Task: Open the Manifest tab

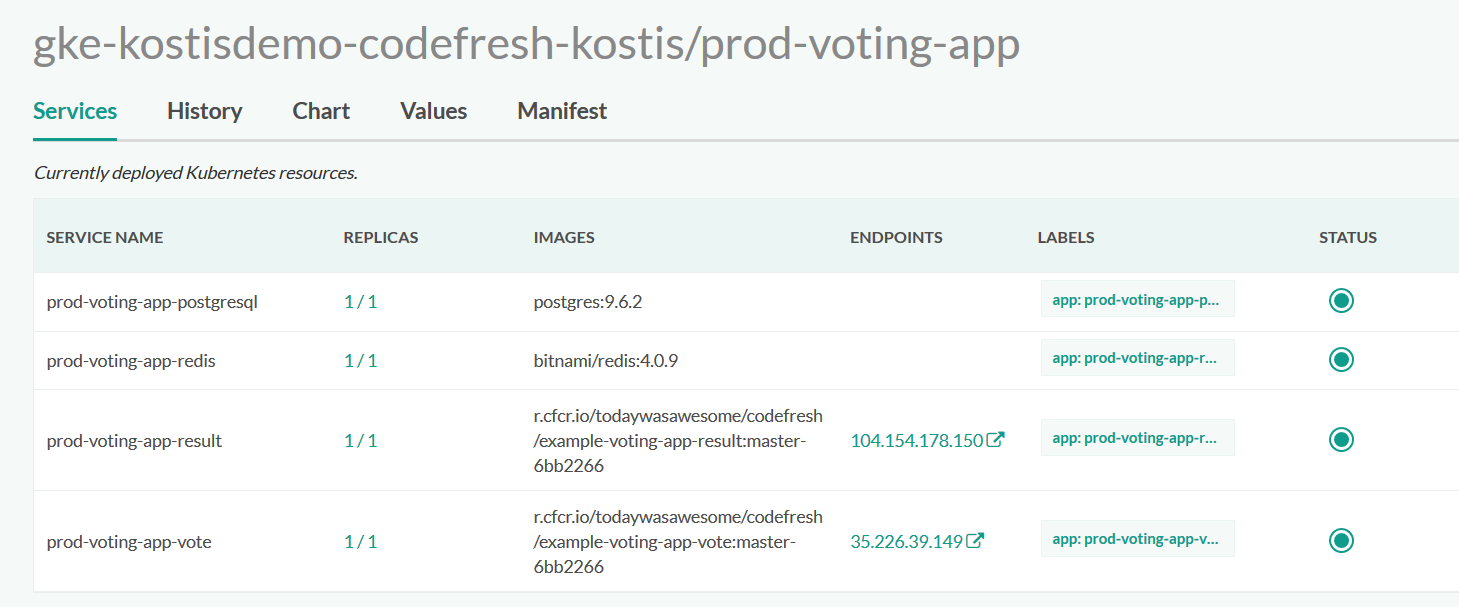Action: [x=562, y=111]
